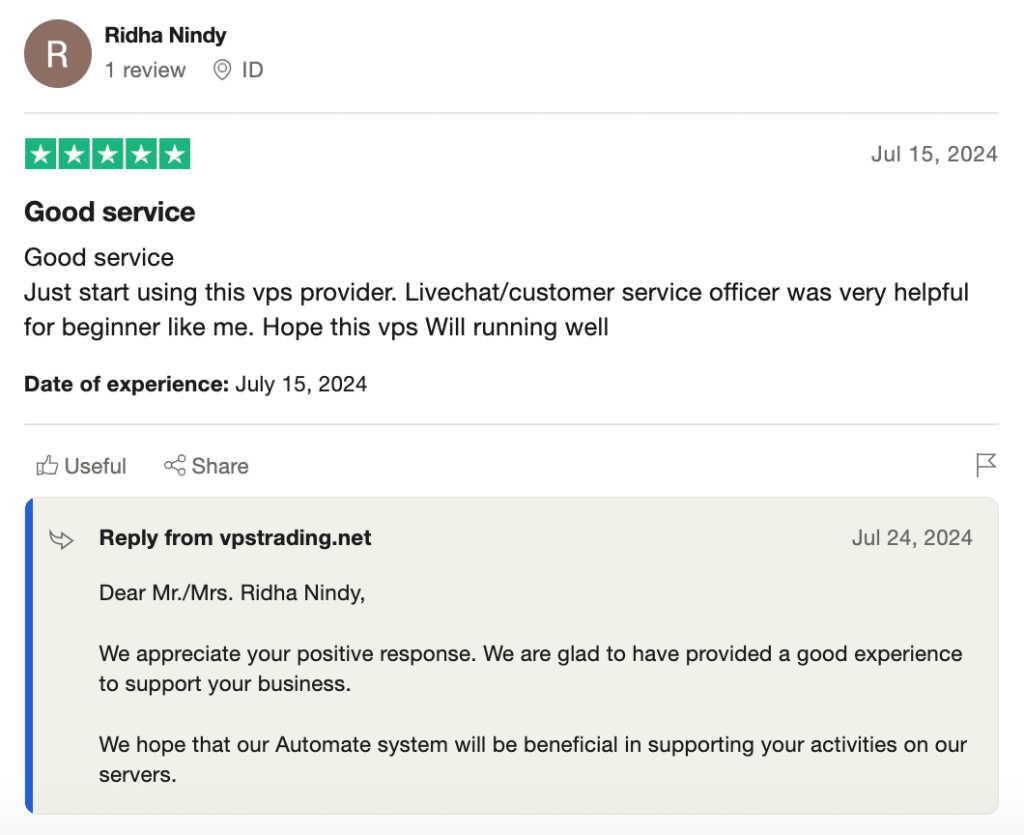Open the bold 'Good service' review title

coord(110,212)
